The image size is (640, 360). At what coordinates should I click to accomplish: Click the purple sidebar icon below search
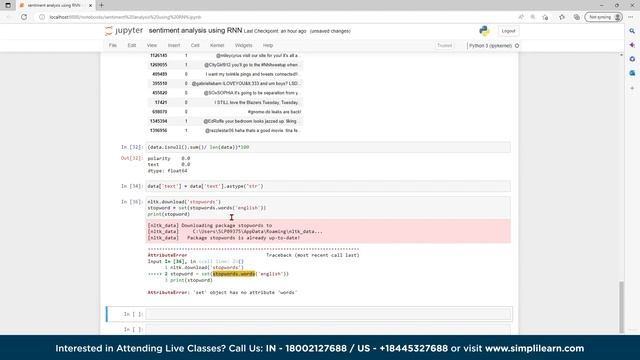pyautogui.click(x=632, y=45)
